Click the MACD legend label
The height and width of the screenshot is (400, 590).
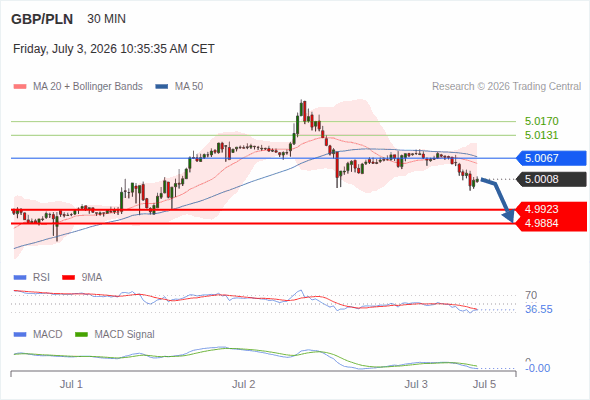click(47, 334)
